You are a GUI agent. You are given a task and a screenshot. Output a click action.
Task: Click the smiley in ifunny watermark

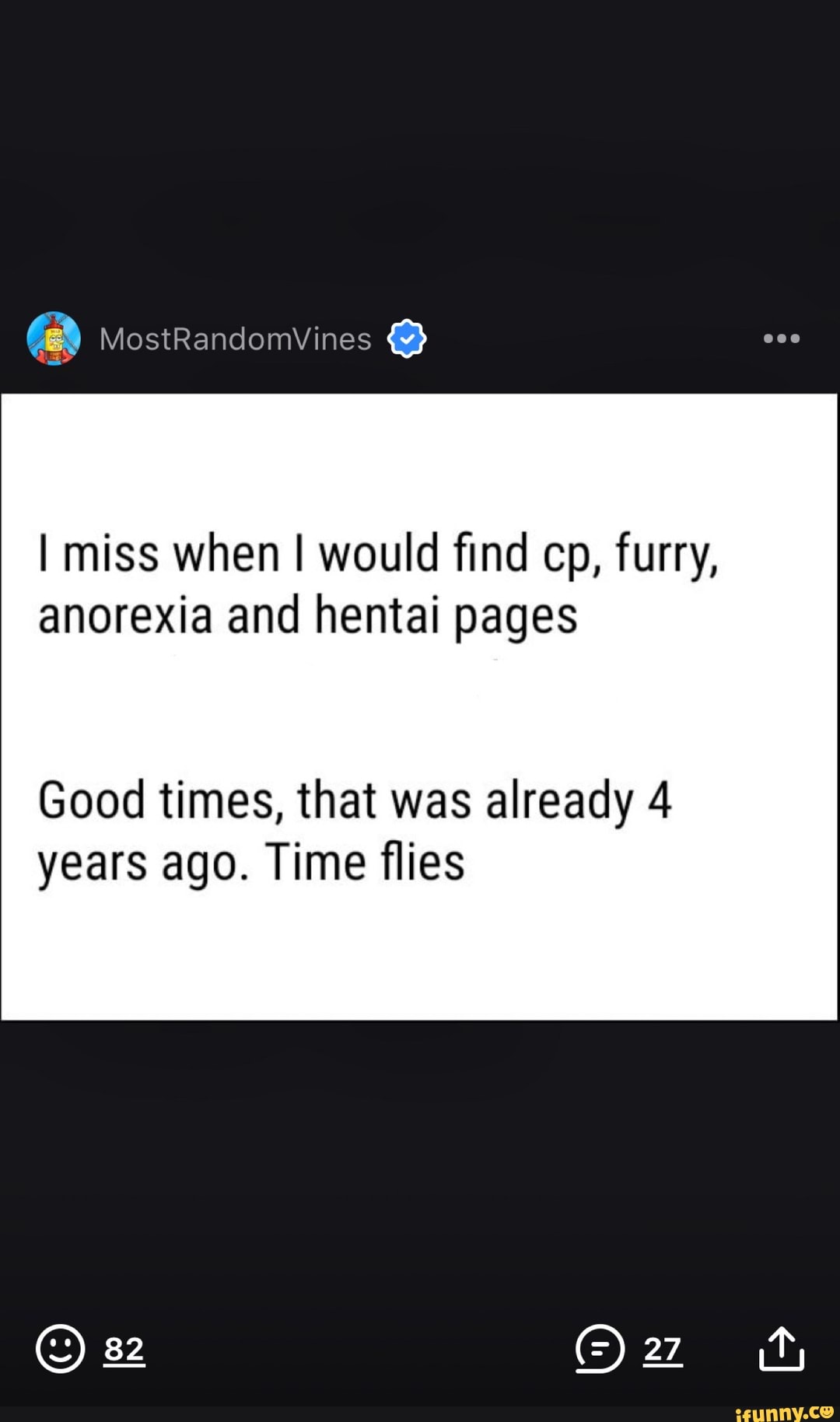click(x=824, y=1410)
